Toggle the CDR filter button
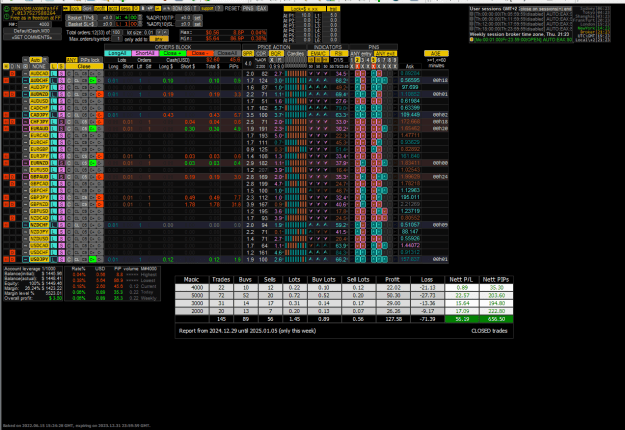625x430 pixels. point(261,53)
